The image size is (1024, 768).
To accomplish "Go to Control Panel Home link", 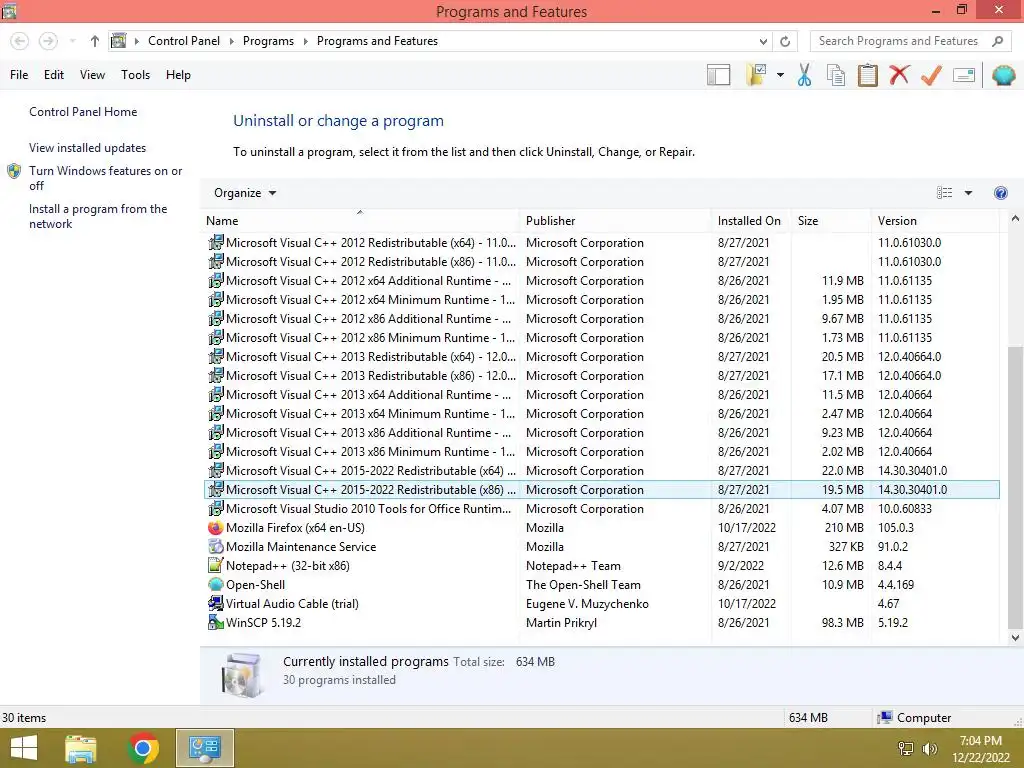I will [x=83, y=112].
